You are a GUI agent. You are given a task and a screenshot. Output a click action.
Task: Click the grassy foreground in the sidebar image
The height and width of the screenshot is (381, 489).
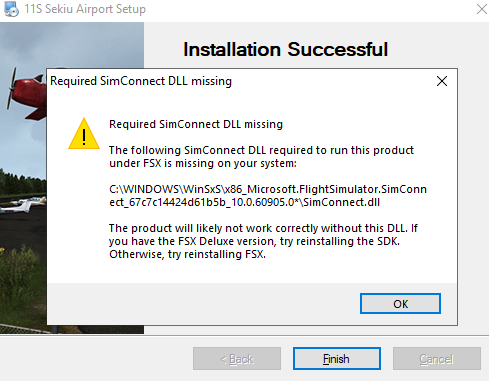22,283
